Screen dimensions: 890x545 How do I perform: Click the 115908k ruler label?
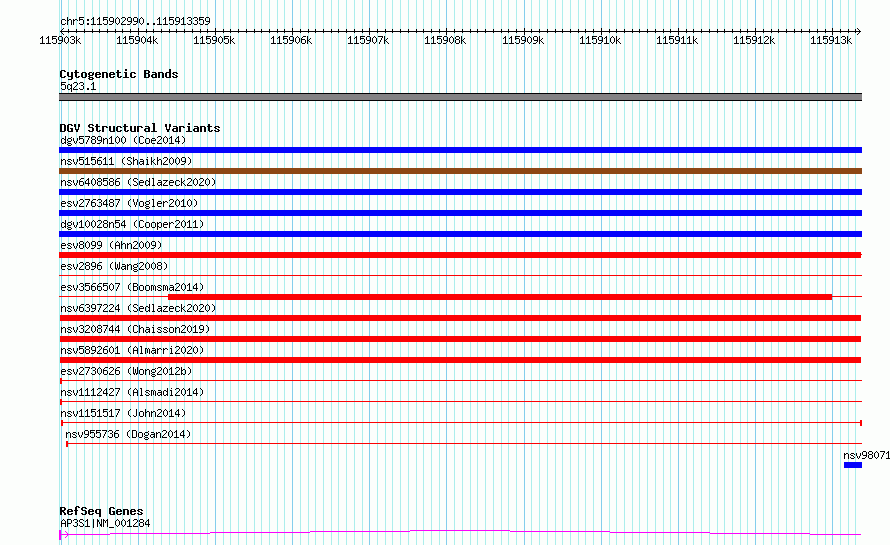click(446, 40)
